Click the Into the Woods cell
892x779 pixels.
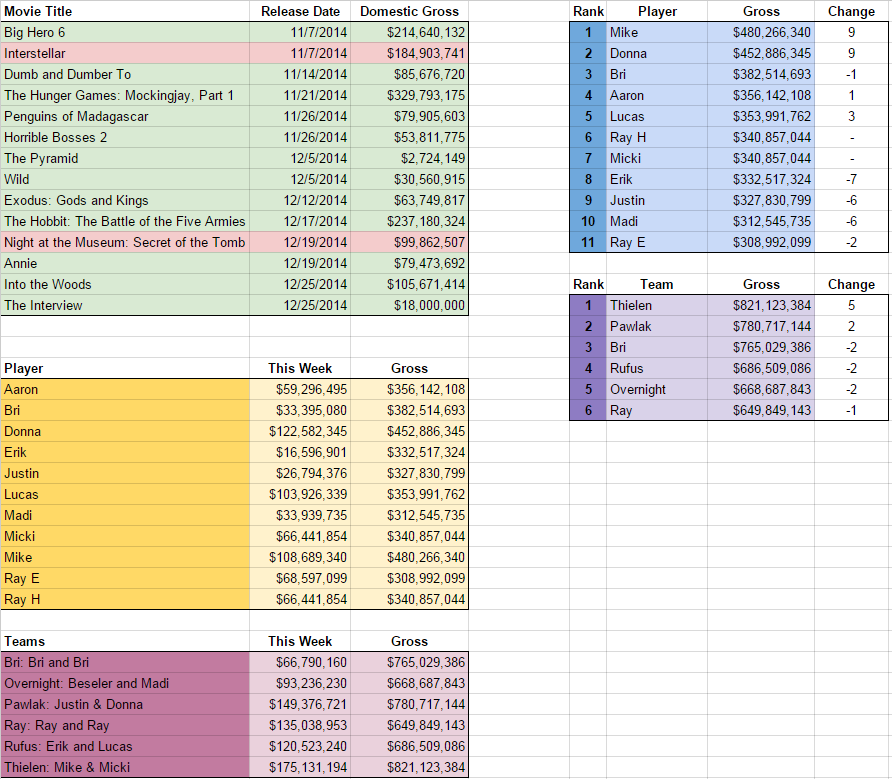(x=125, y=285)
